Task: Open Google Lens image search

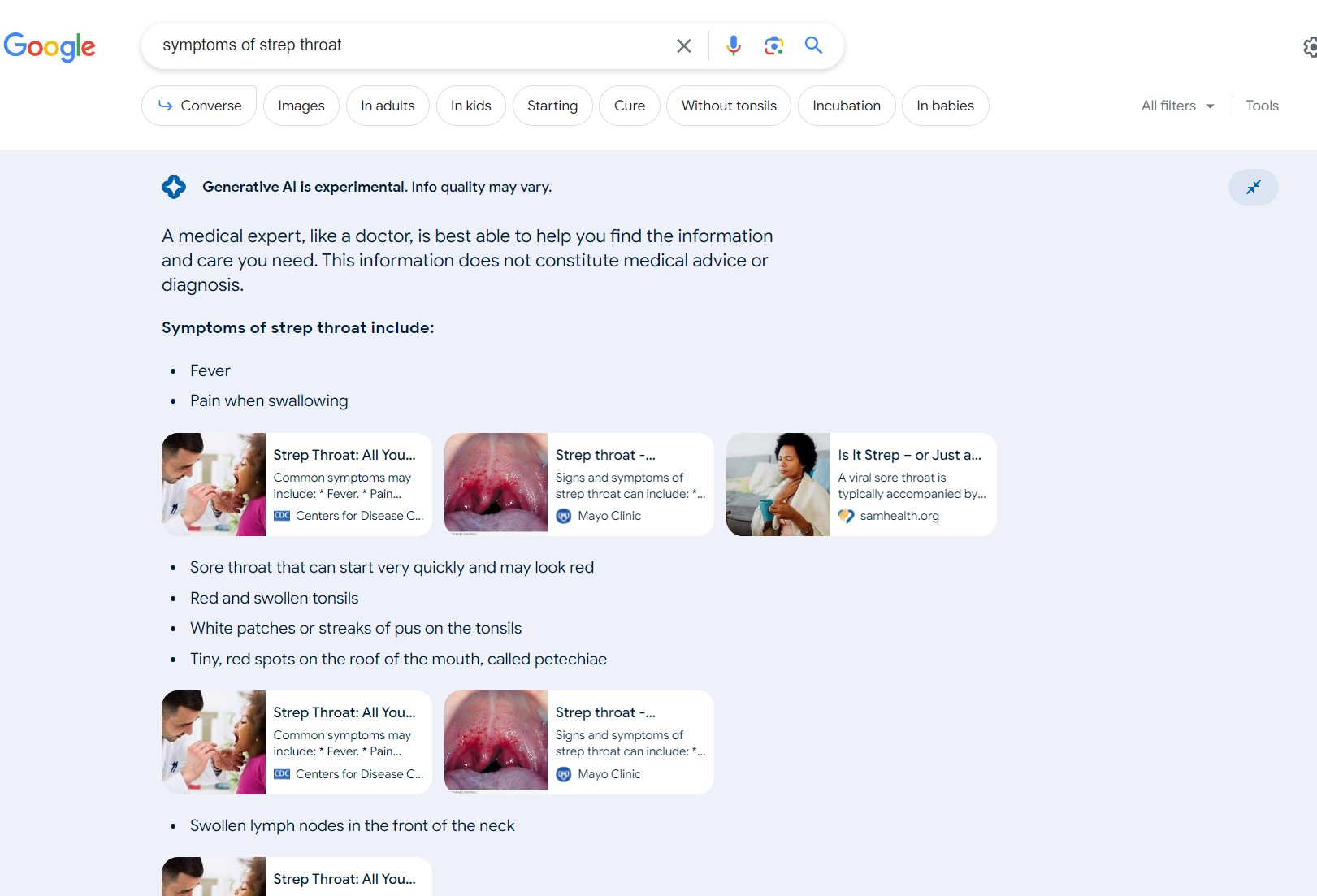Action: (x=773, y=45)
